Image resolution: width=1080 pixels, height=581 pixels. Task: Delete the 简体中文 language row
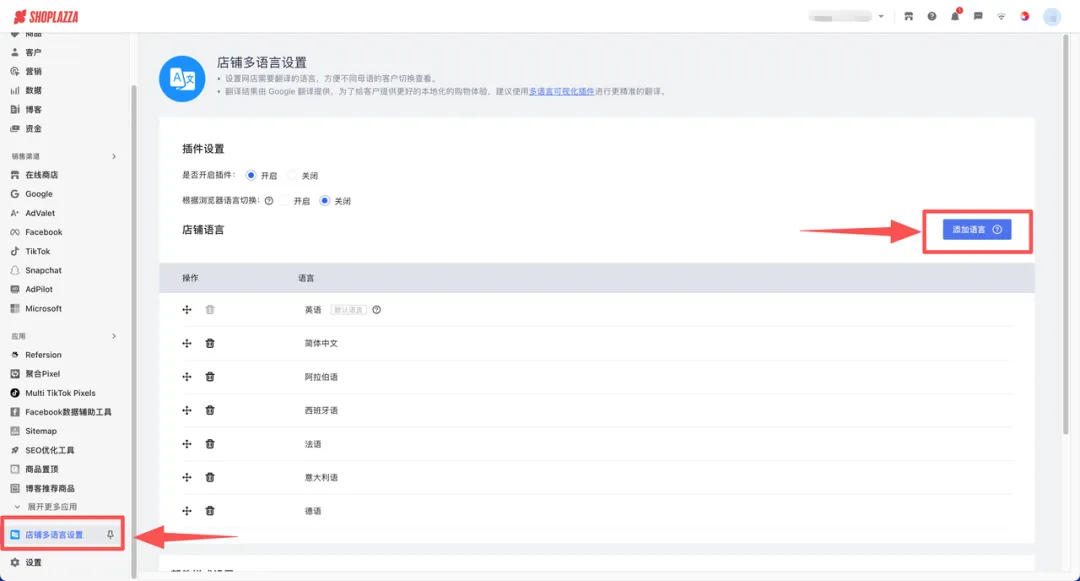click(210, 344)
